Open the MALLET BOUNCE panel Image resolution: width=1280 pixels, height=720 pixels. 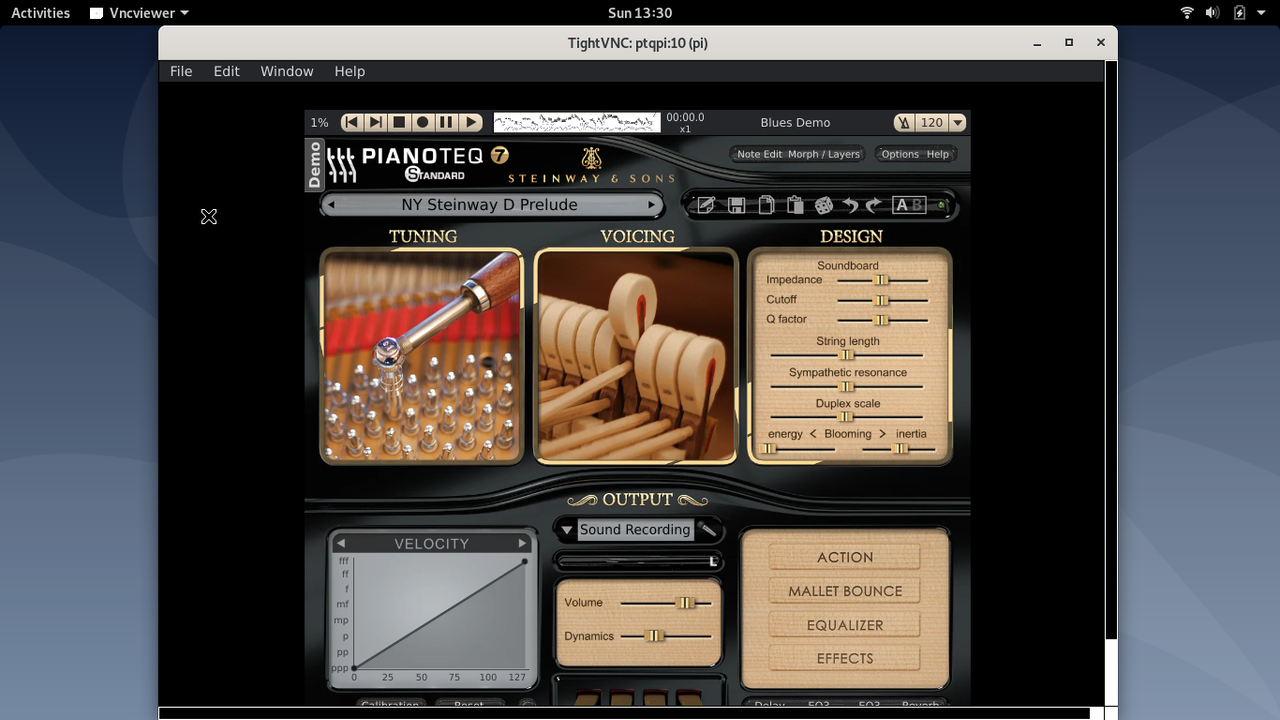pyautogui.click(x=845, y=591)
